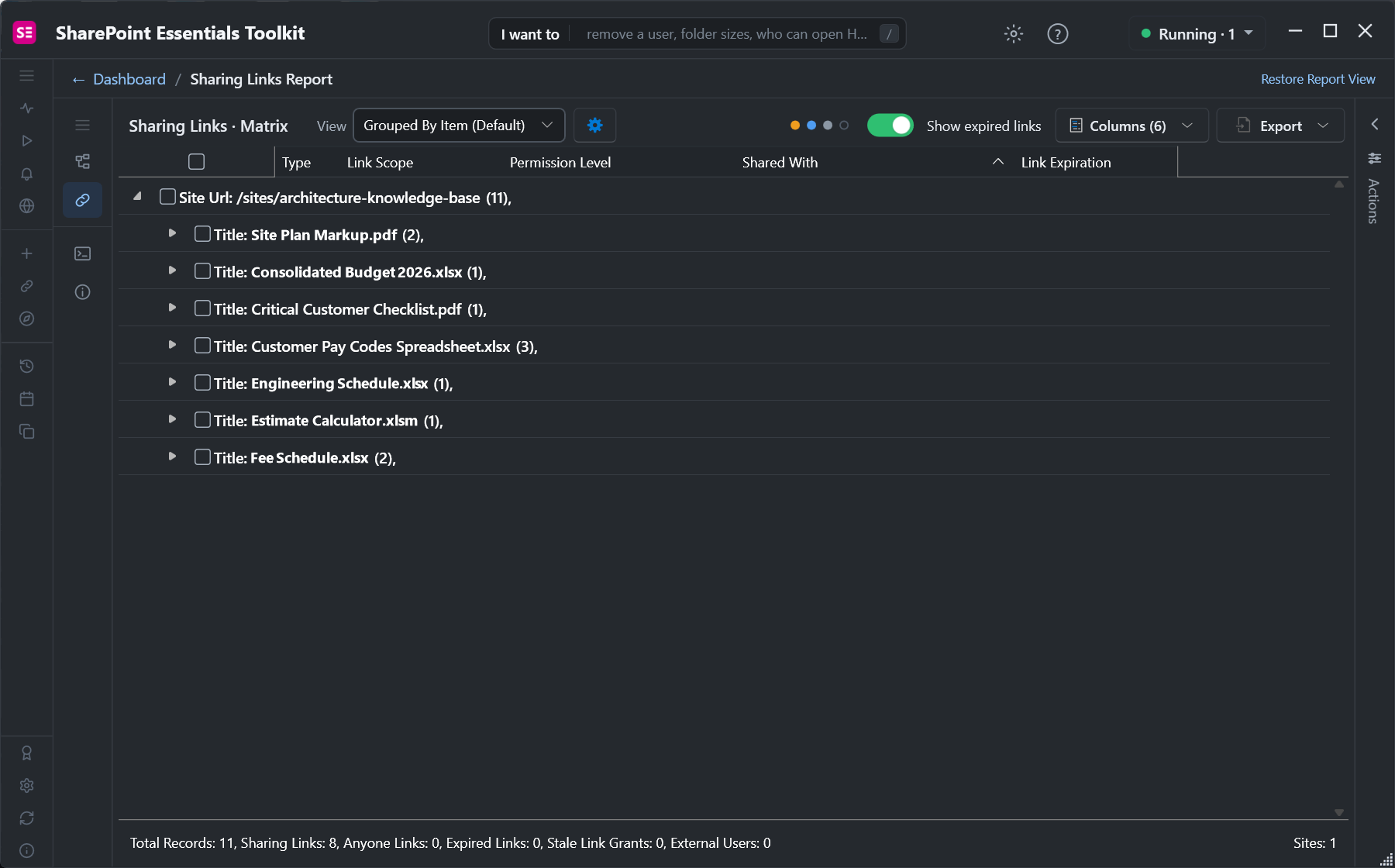Open the Columns (6) menu
1395x868 pixels.
pyautogui.click(x=1131, y=126)
